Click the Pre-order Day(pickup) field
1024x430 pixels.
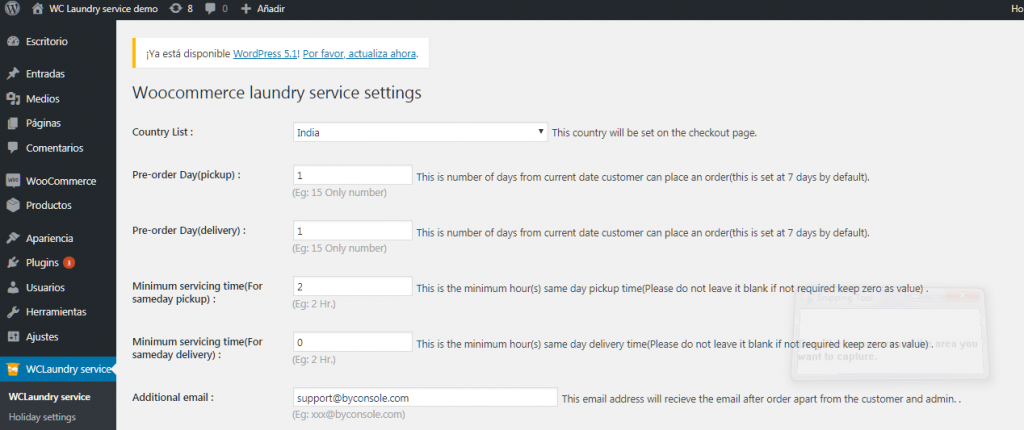click(353, 176)
